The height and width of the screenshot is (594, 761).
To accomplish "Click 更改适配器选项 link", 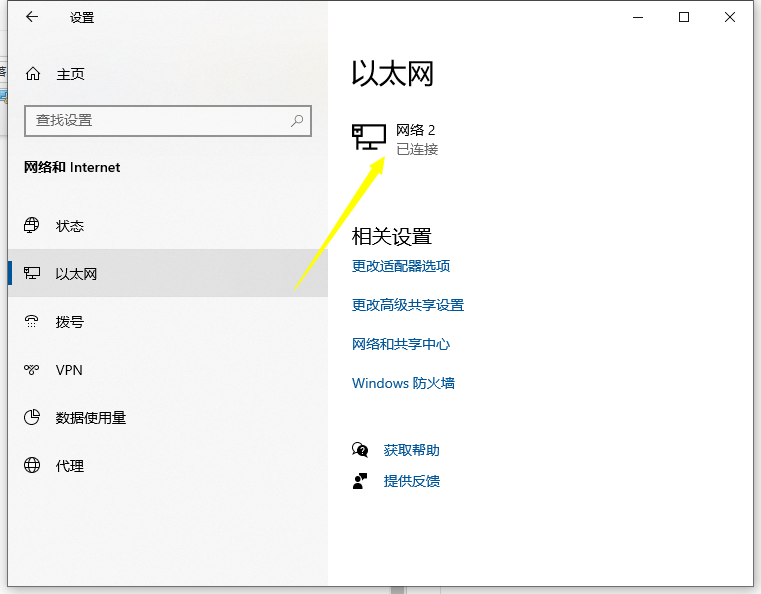I will [x=401, y=266].
